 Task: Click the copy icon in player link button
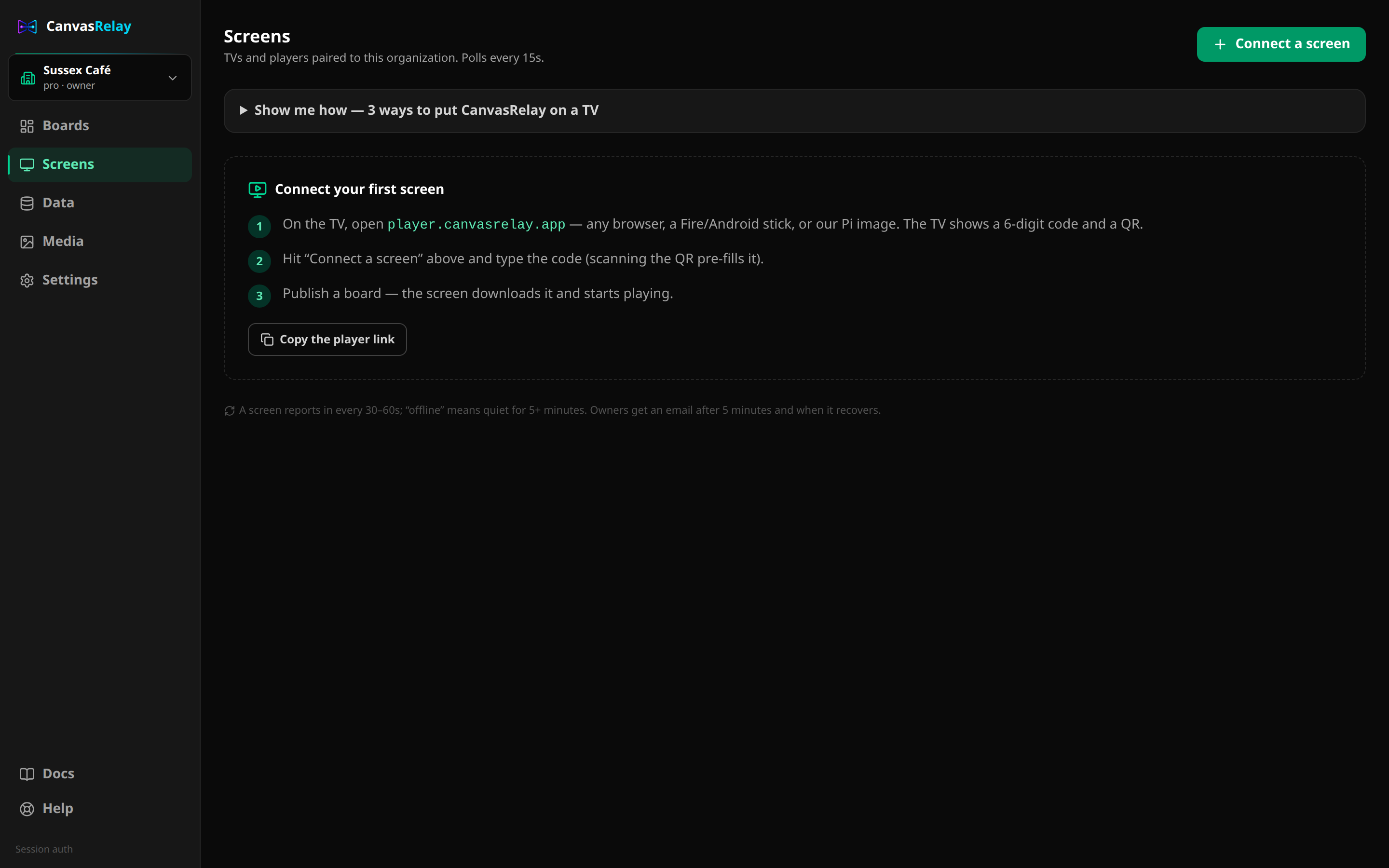(267, 340)
